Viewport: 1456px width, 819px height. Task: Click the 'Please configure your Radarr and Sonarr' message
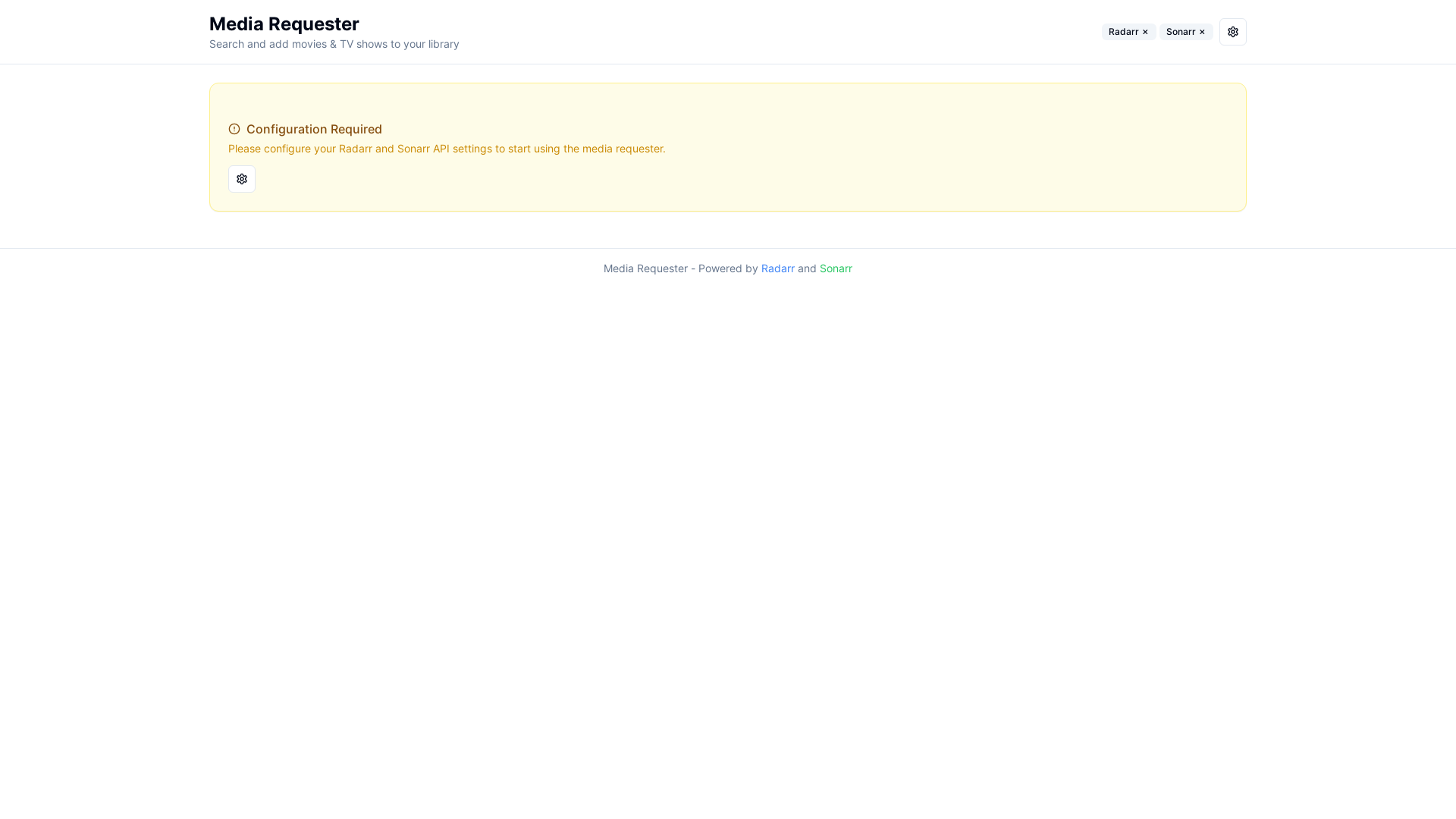(447, 149)
